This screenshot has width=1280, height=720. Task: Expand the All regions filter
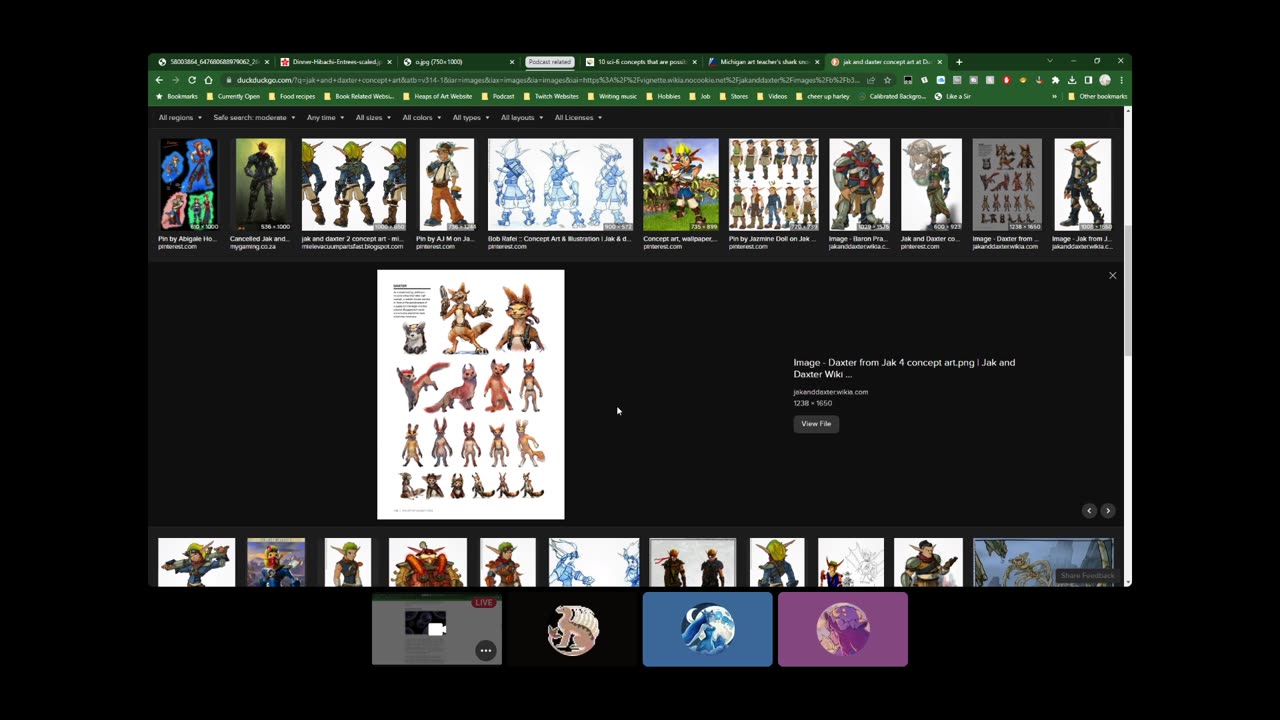click(x=180, y=118)
